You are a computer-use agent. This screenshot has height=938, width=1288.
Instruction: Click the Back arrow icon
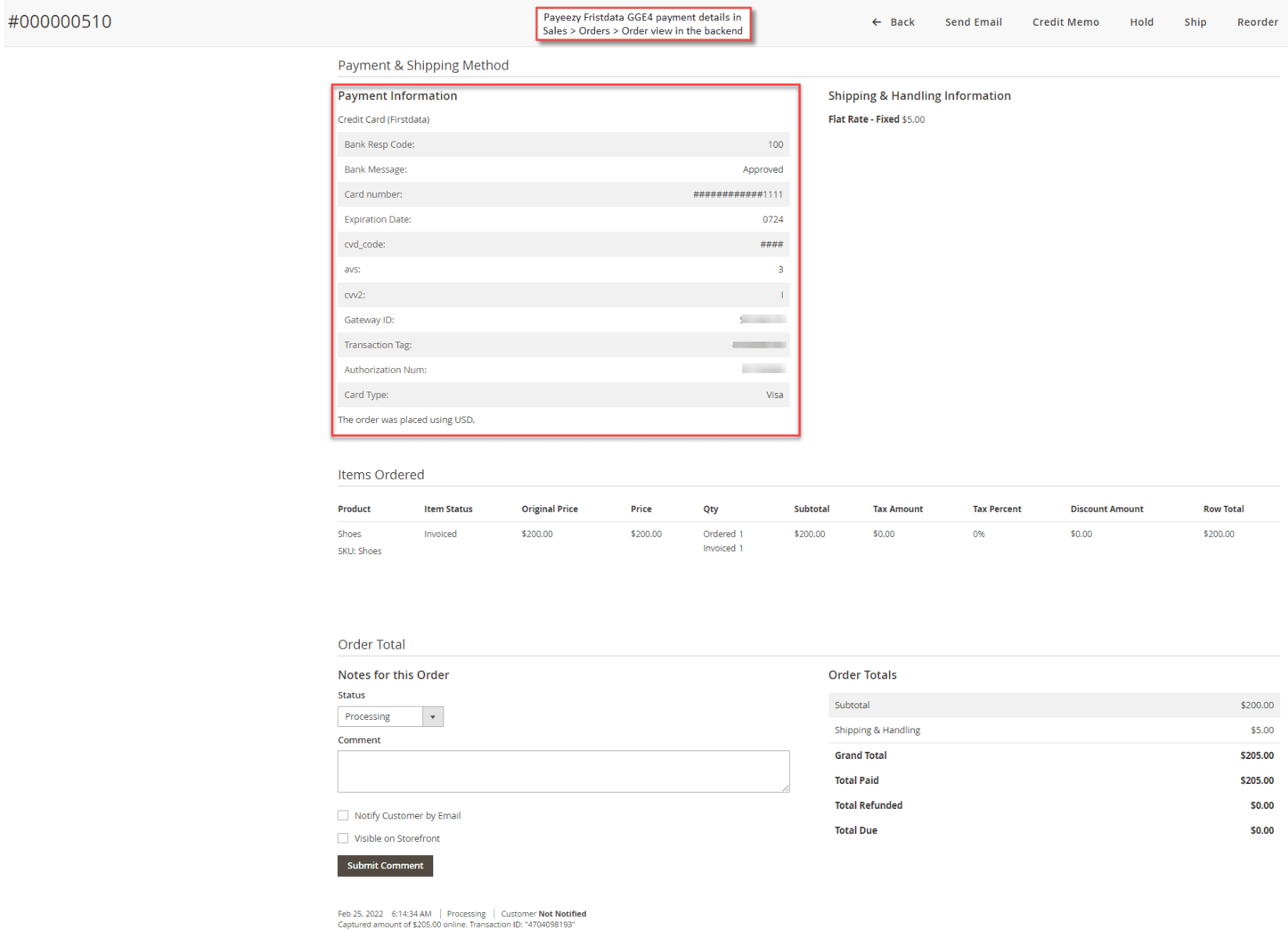(874, 22)
